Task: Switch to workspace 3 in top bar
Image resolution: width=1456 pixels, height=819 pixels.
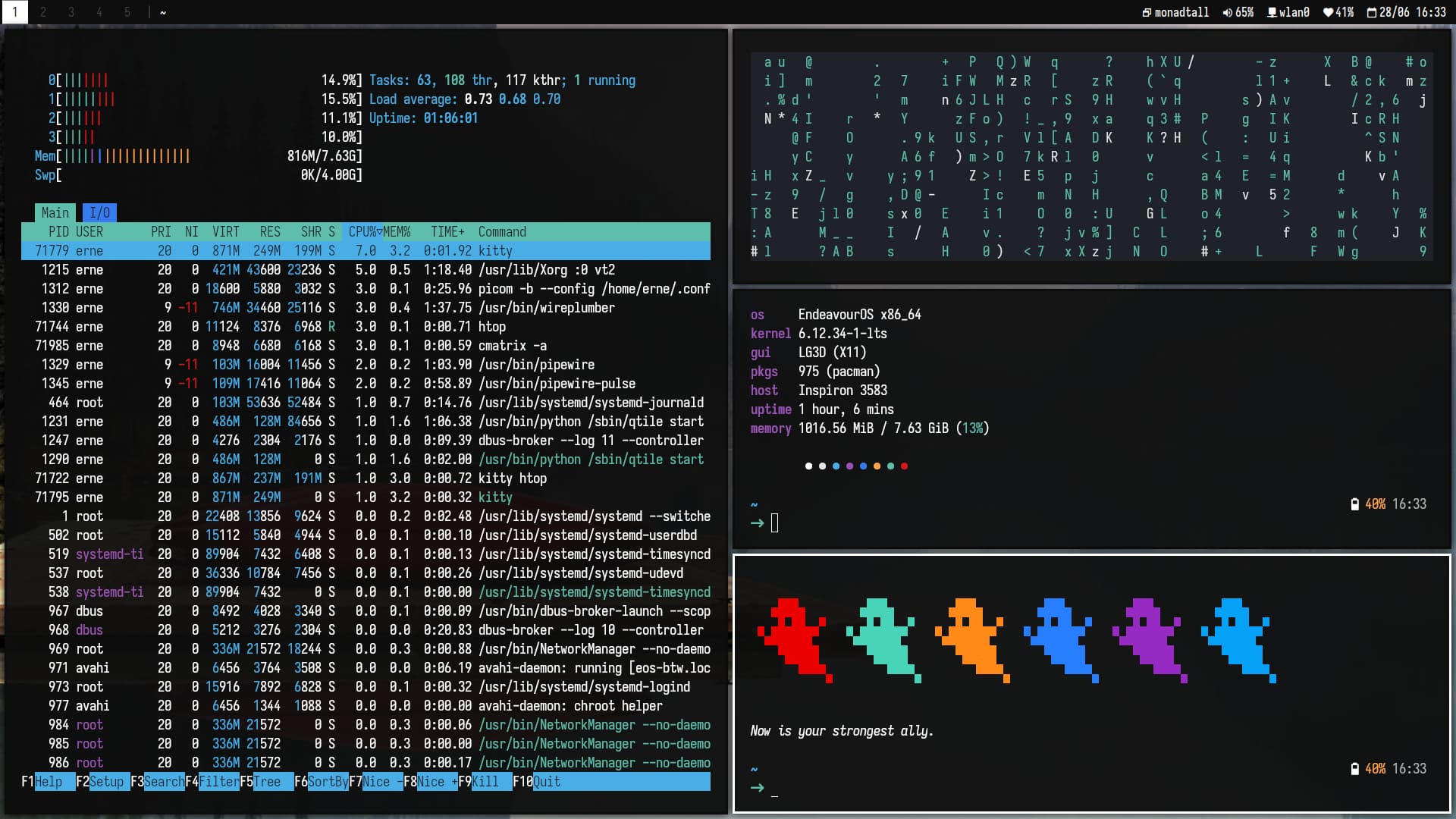Action: click(71, 12)
